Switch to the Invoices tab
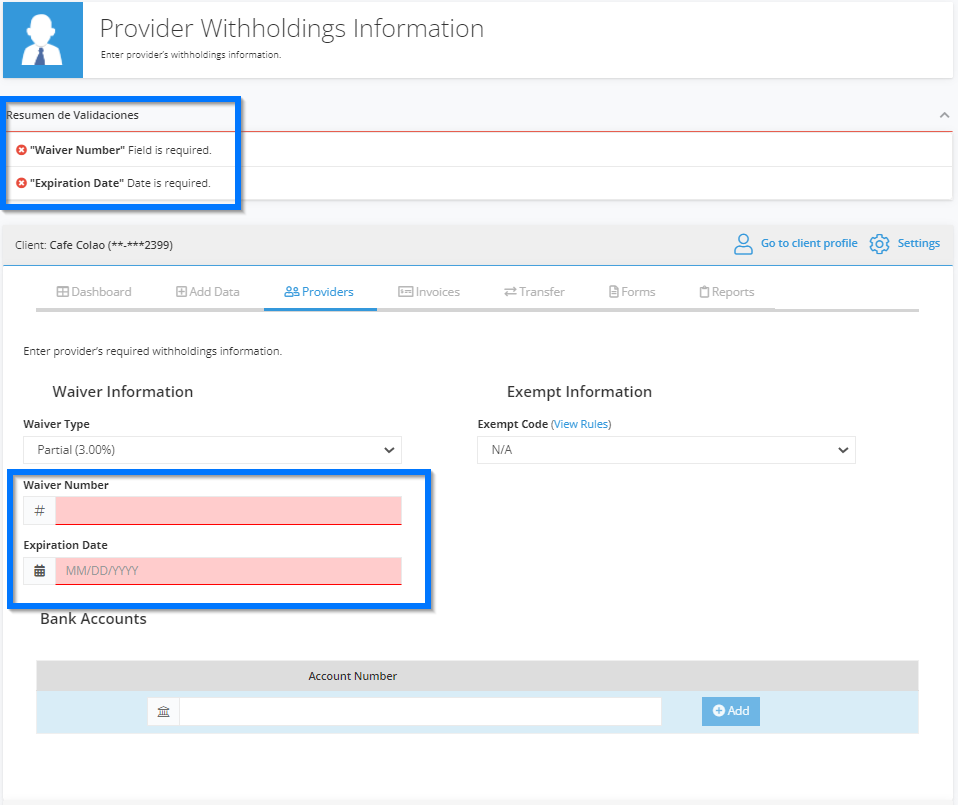 pos(429,291)
